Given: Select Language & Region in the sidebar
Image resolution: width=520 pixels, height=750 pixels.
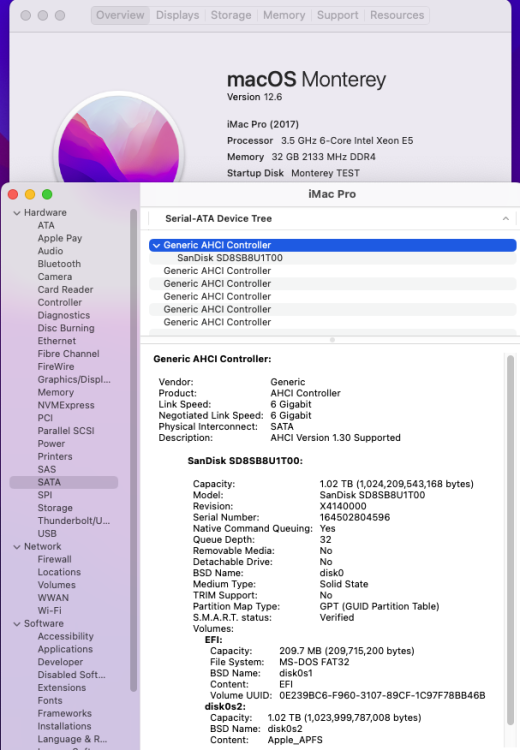Looking at the screenshot, I should tap(72, 739).
